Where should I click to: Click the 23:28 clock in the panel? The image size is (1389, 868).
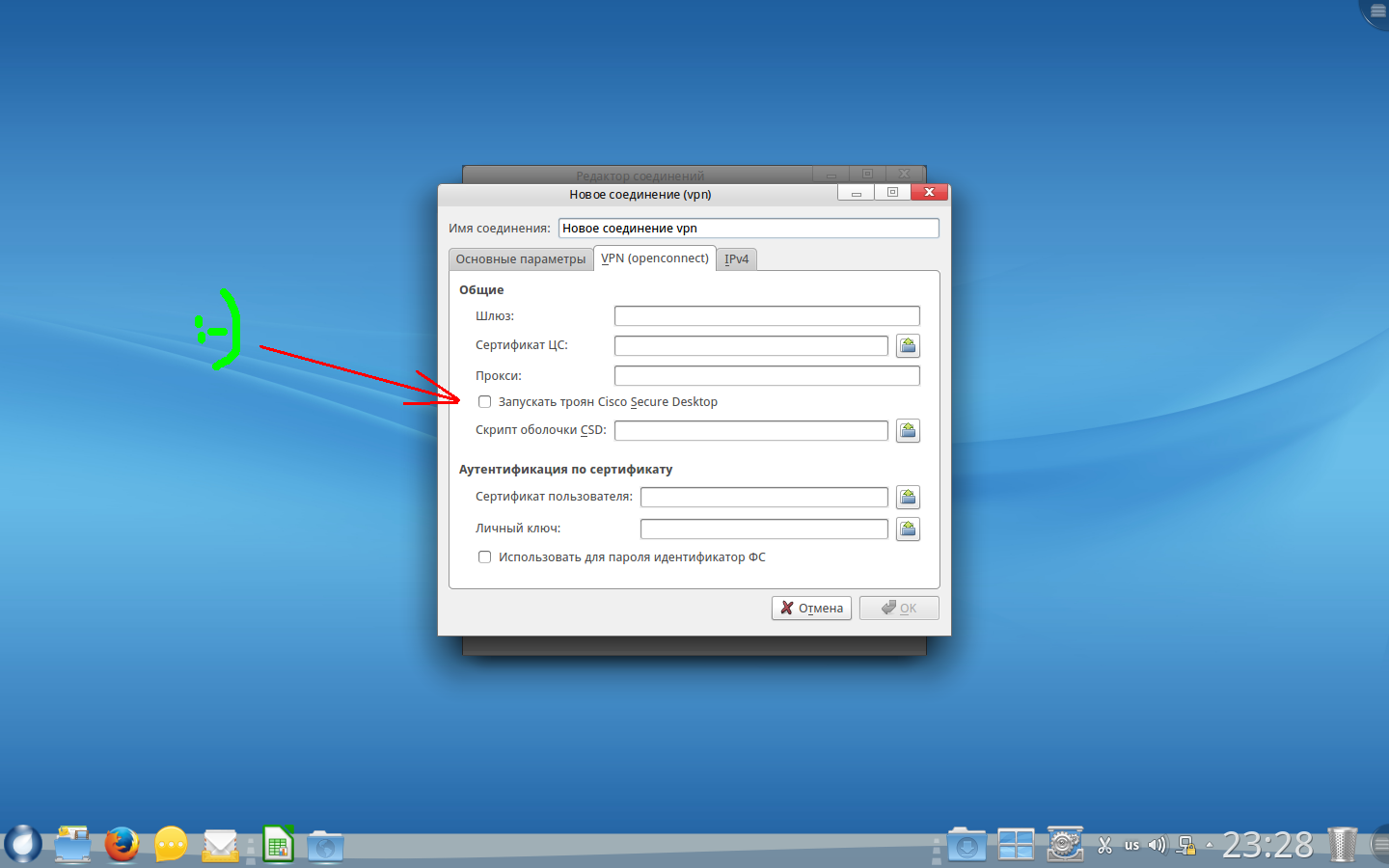1267,846
